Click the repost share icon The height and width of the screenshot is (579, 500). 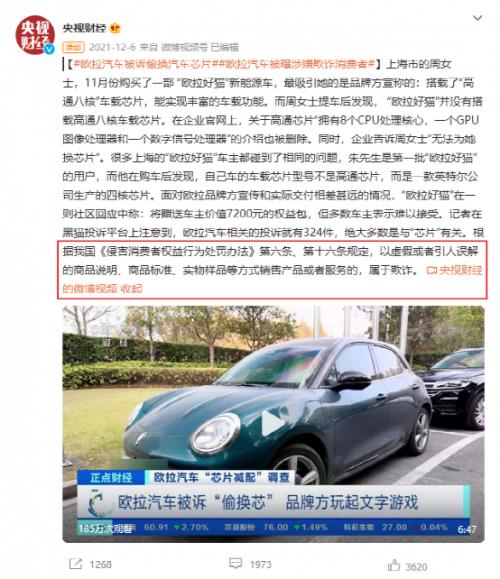click(x=76, y=564)
